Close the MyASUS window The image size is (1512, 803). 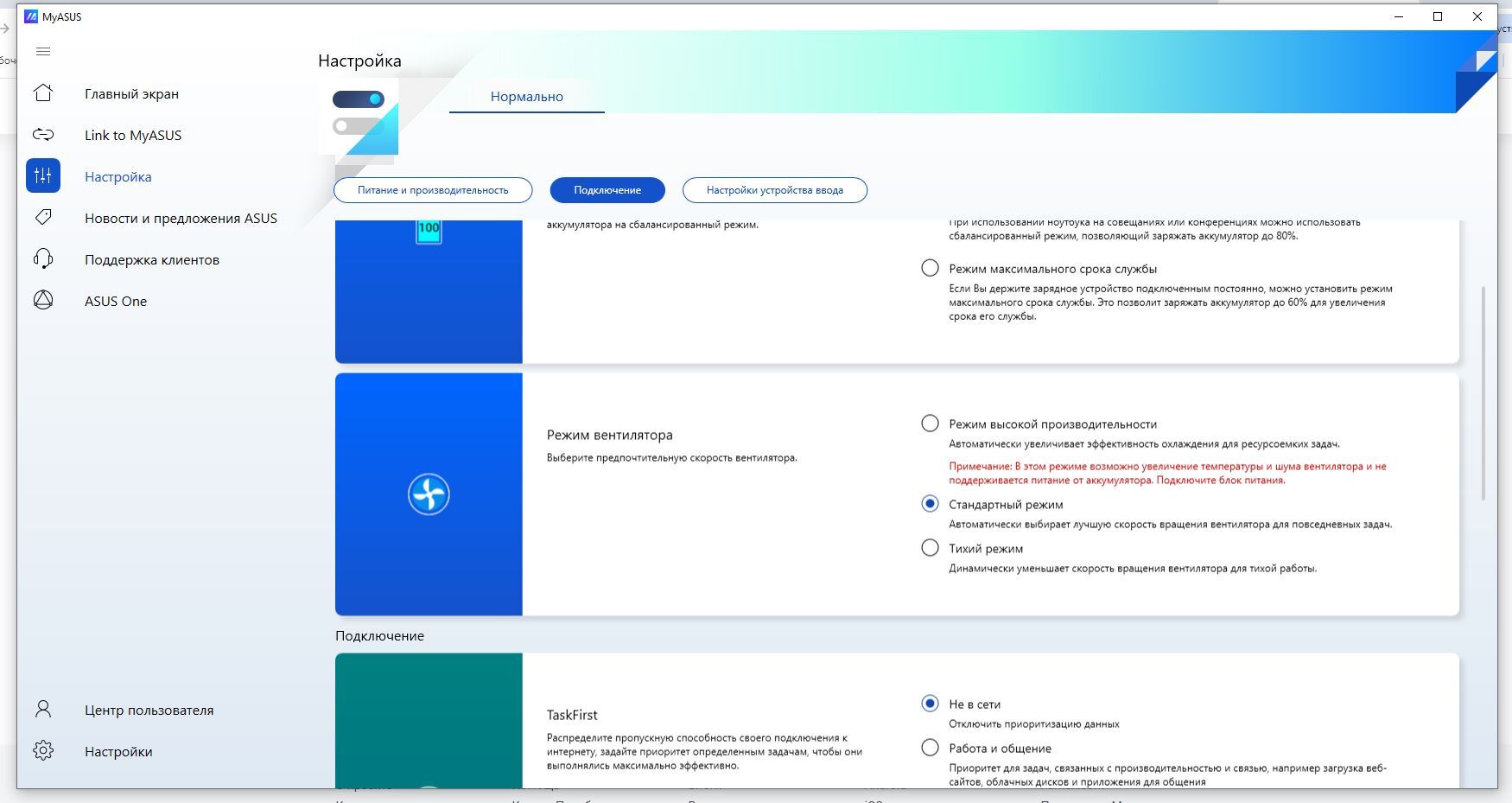click(x=1477, y=16)
